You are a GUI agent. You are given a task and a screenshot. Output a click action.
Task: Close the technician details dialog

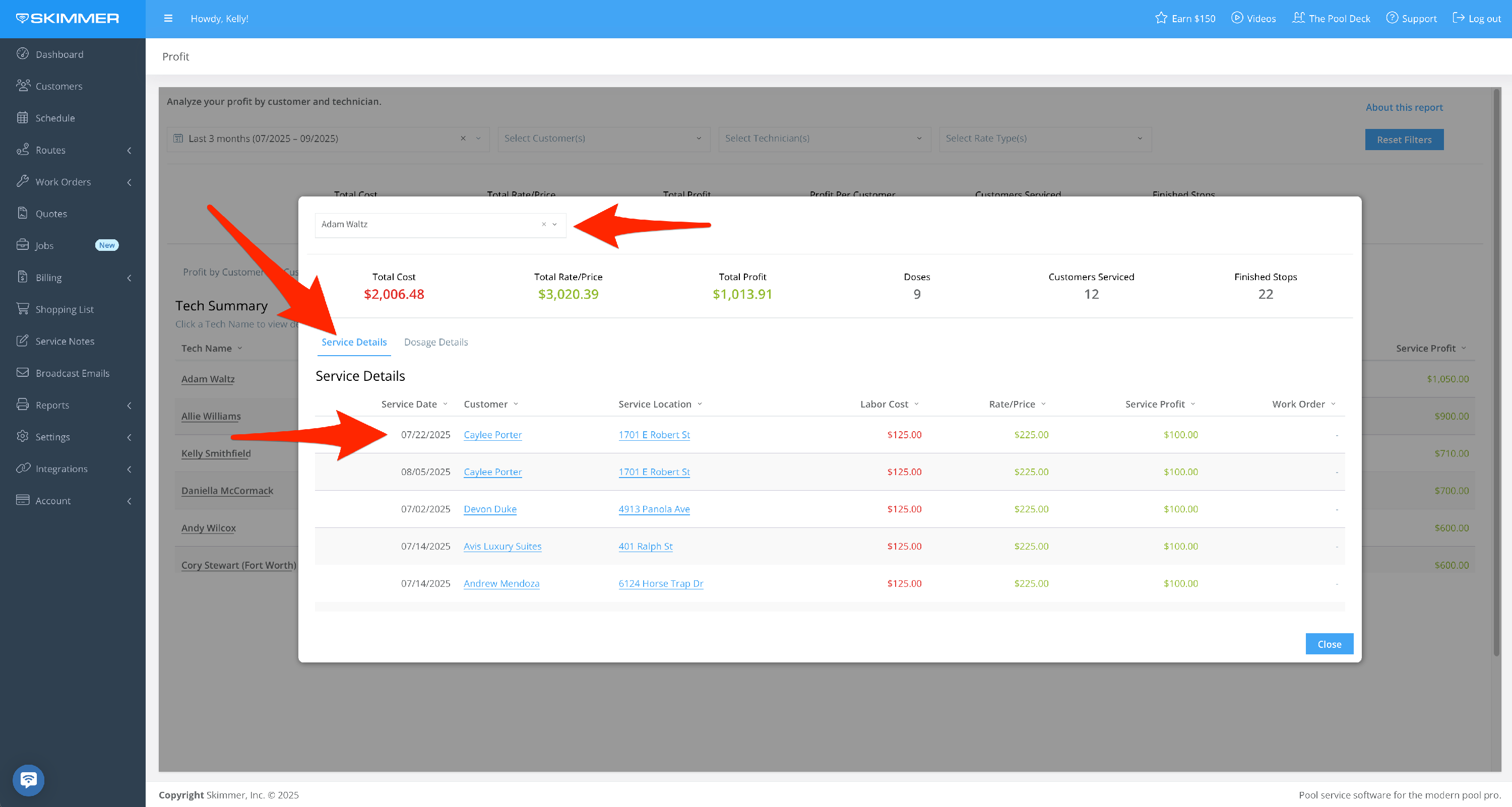coord(1329,644)
